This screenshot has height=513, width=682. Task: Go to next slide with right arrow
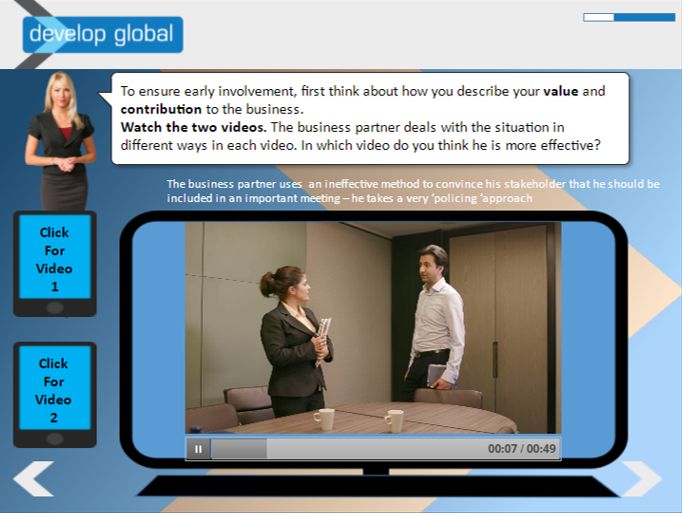point(642,479)
